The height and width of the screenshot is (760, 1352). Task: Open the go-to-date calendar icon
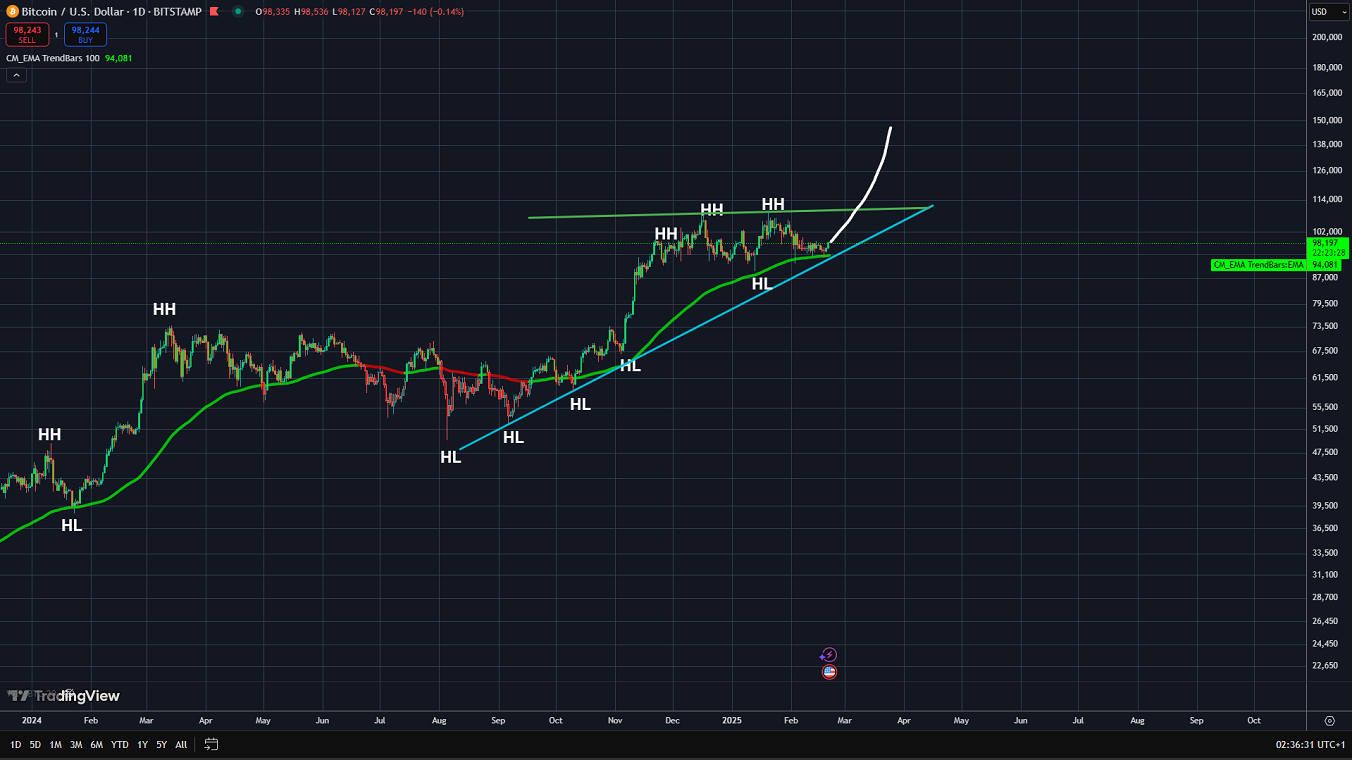coord(211,744)
